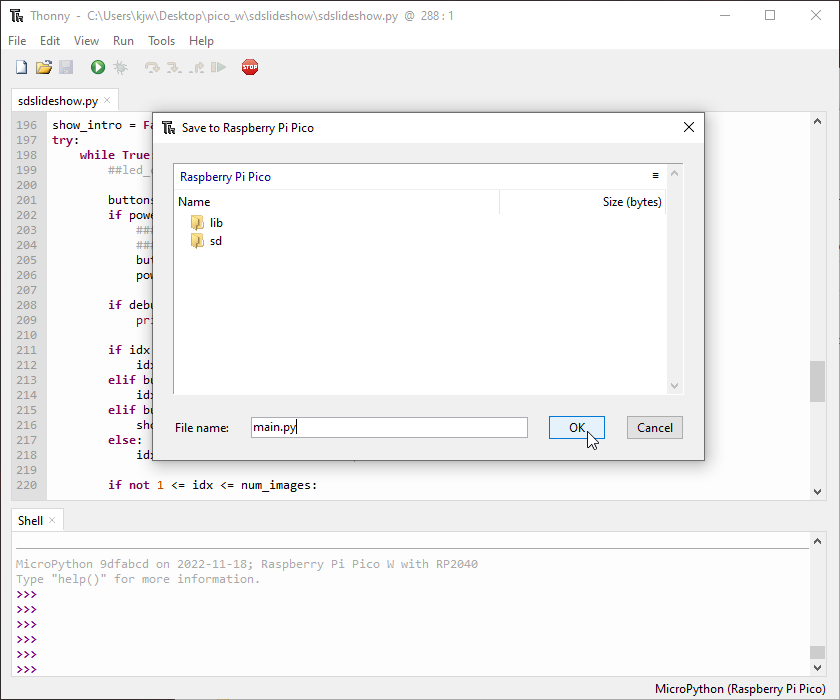The height and width of the screenshot is (700, 840).
Task: Select the lib folder row
Action: 419,222
